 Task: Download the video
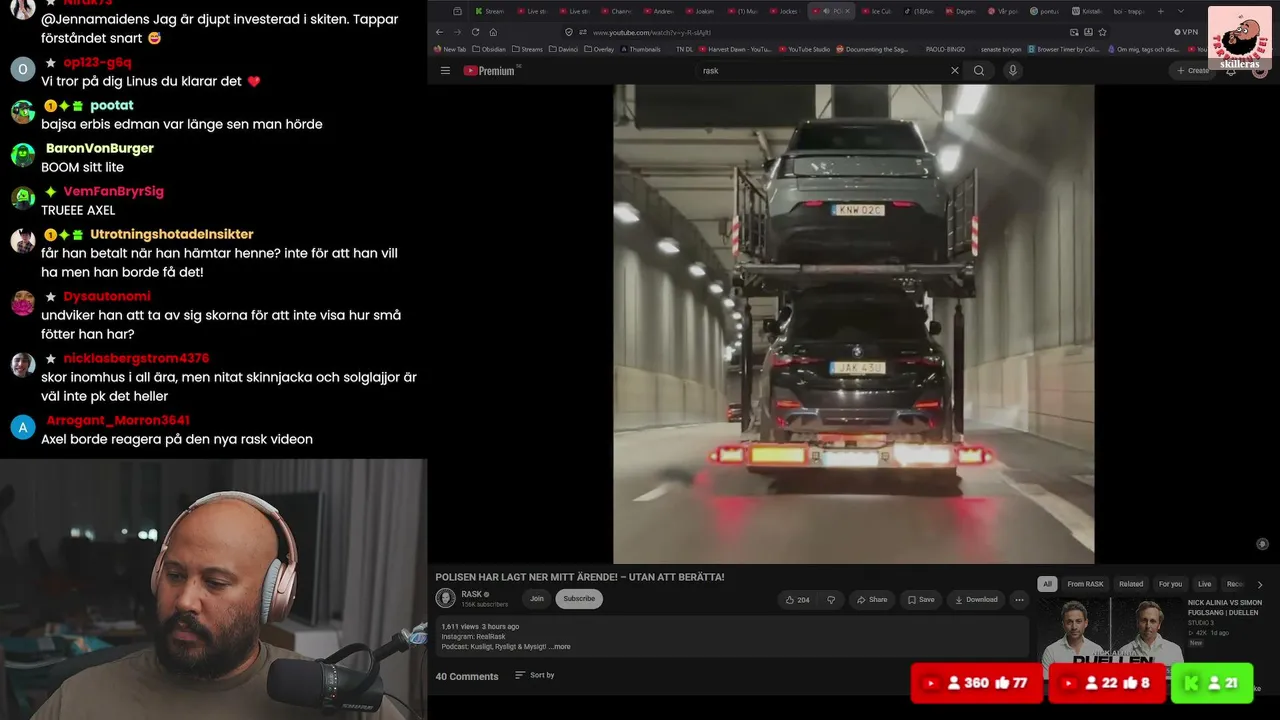tap(976, 600)
